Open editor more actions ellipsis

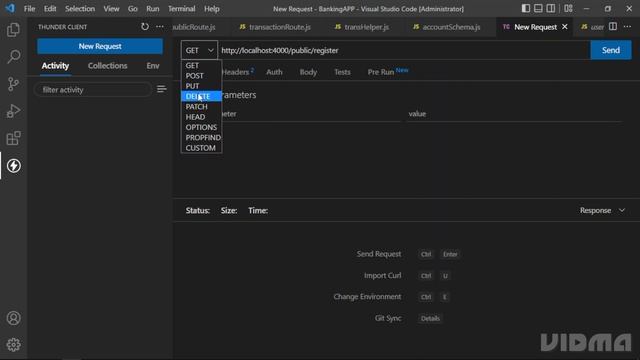pyautogui.click(x=627, y=27)
